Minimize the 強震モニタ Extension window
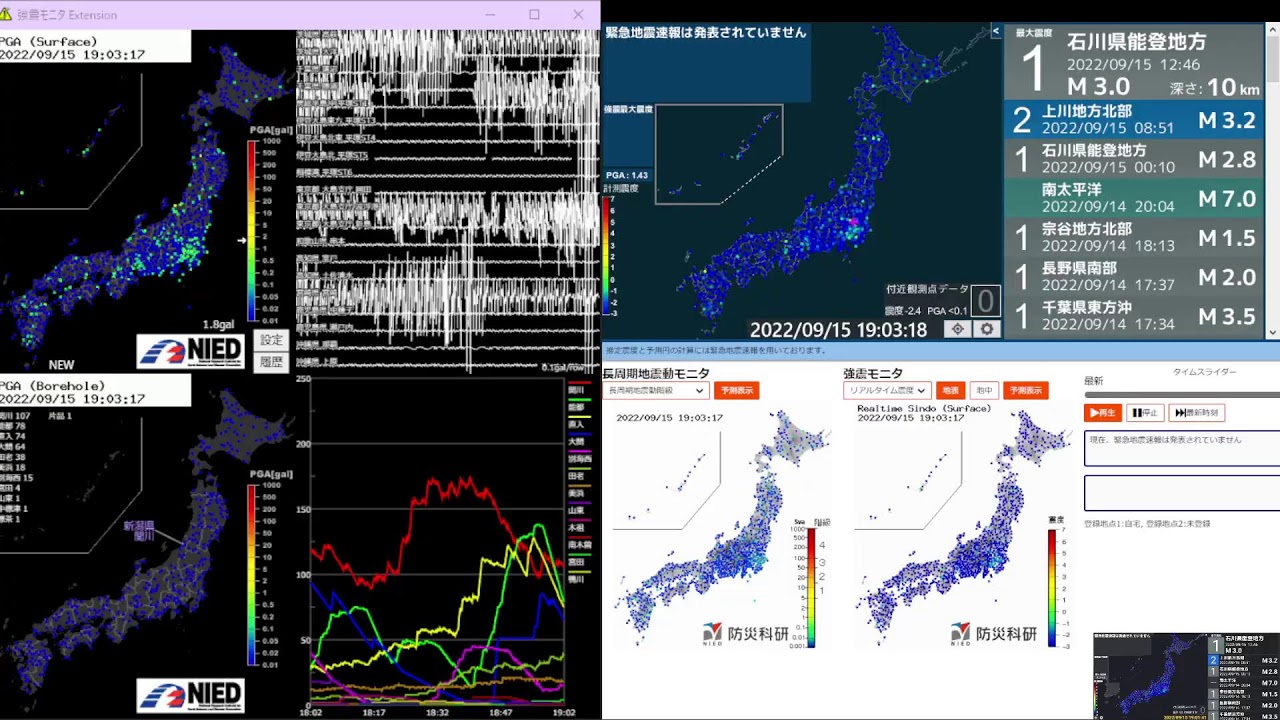1280x720 pixels. point(490,14)
